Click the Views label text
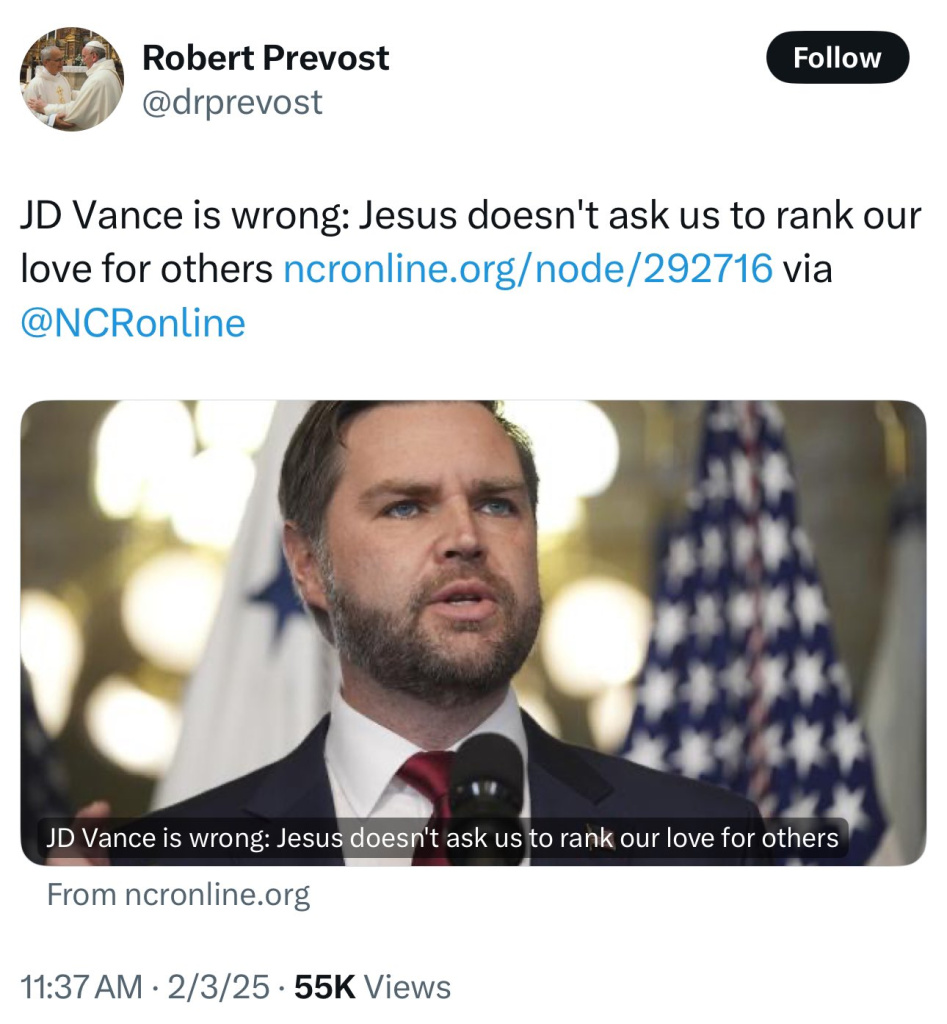 406,986
